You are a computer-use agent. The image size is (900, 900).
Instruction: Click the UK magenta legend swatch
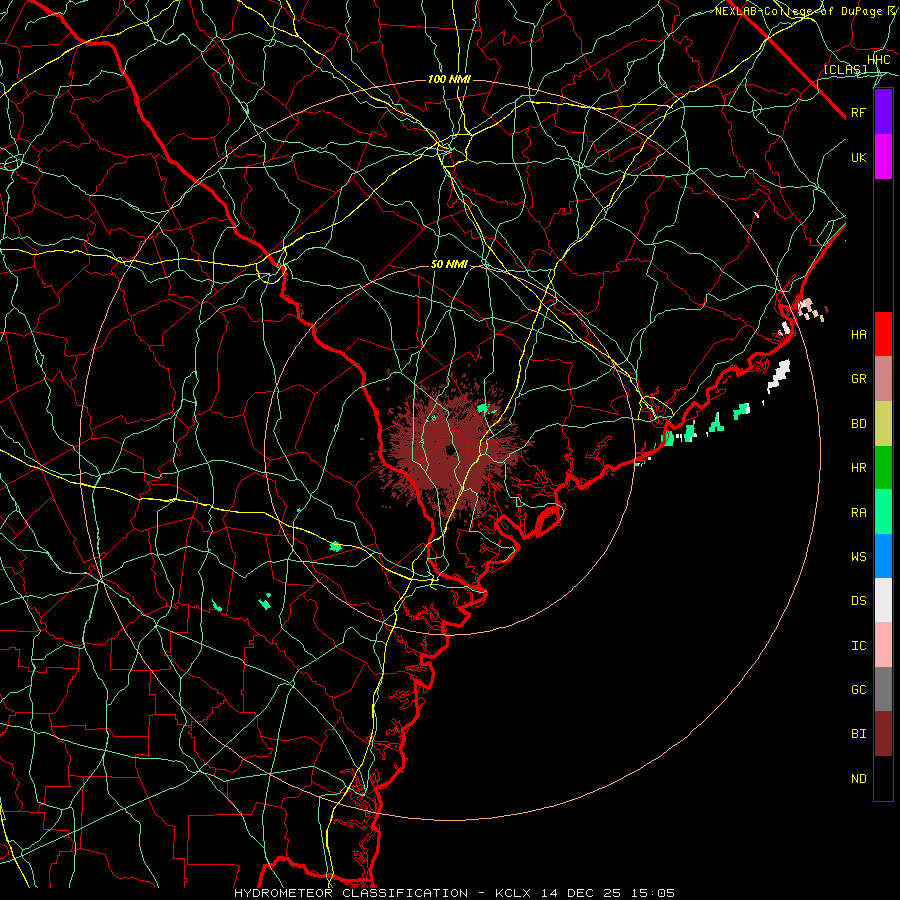click(883, 157)
